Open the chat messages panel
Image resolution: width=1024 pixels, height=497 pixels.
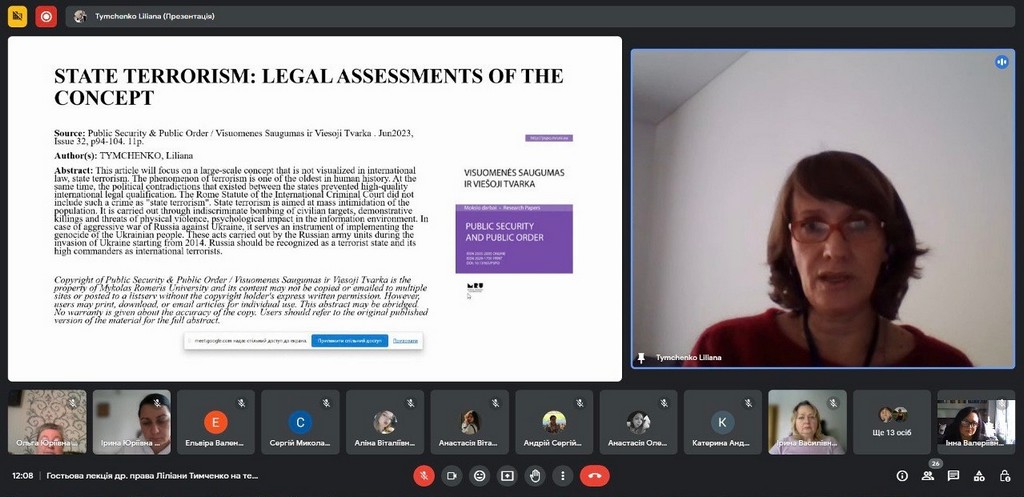(x=954, y=476)
